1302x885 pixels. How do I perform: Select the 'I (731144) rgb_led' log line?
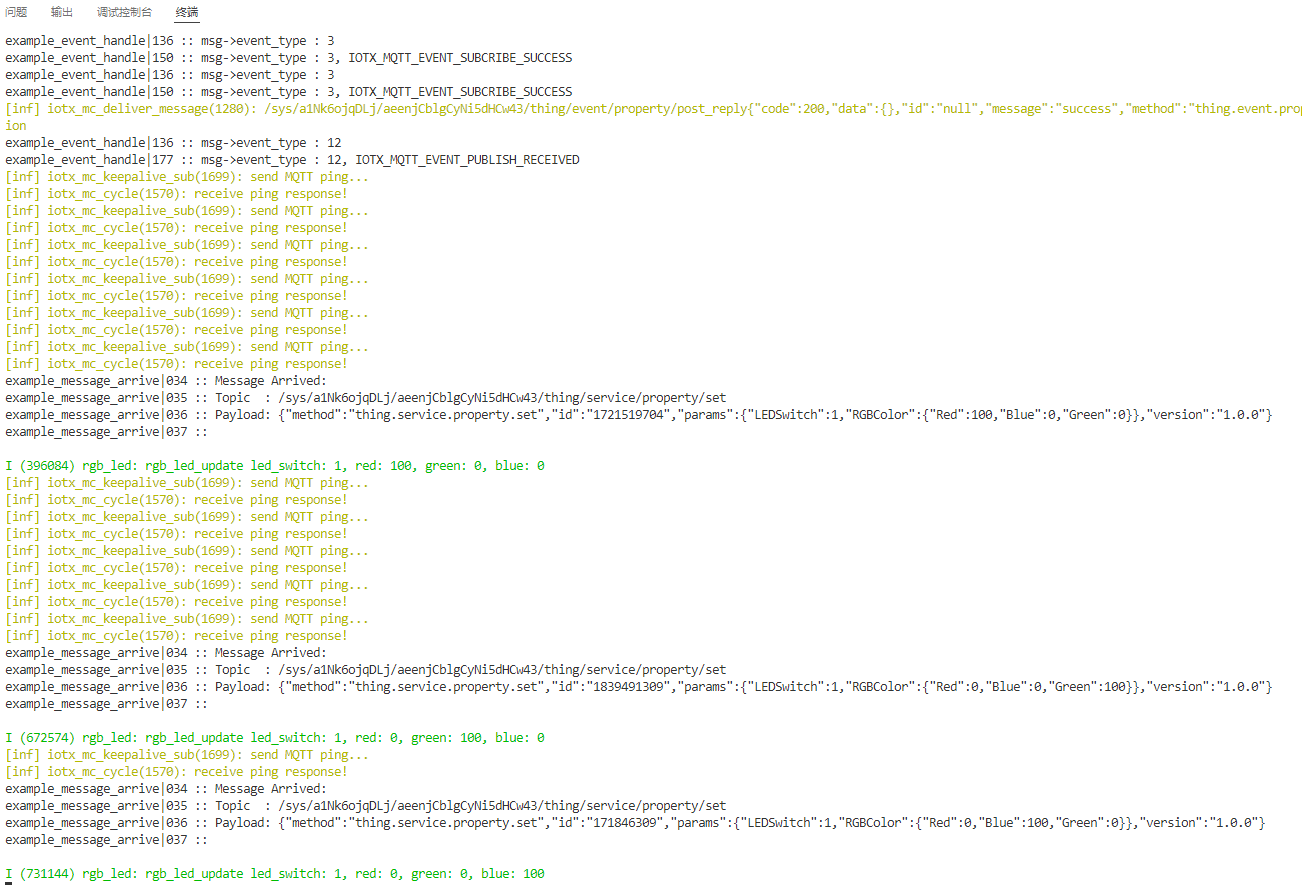click(275, 874)
